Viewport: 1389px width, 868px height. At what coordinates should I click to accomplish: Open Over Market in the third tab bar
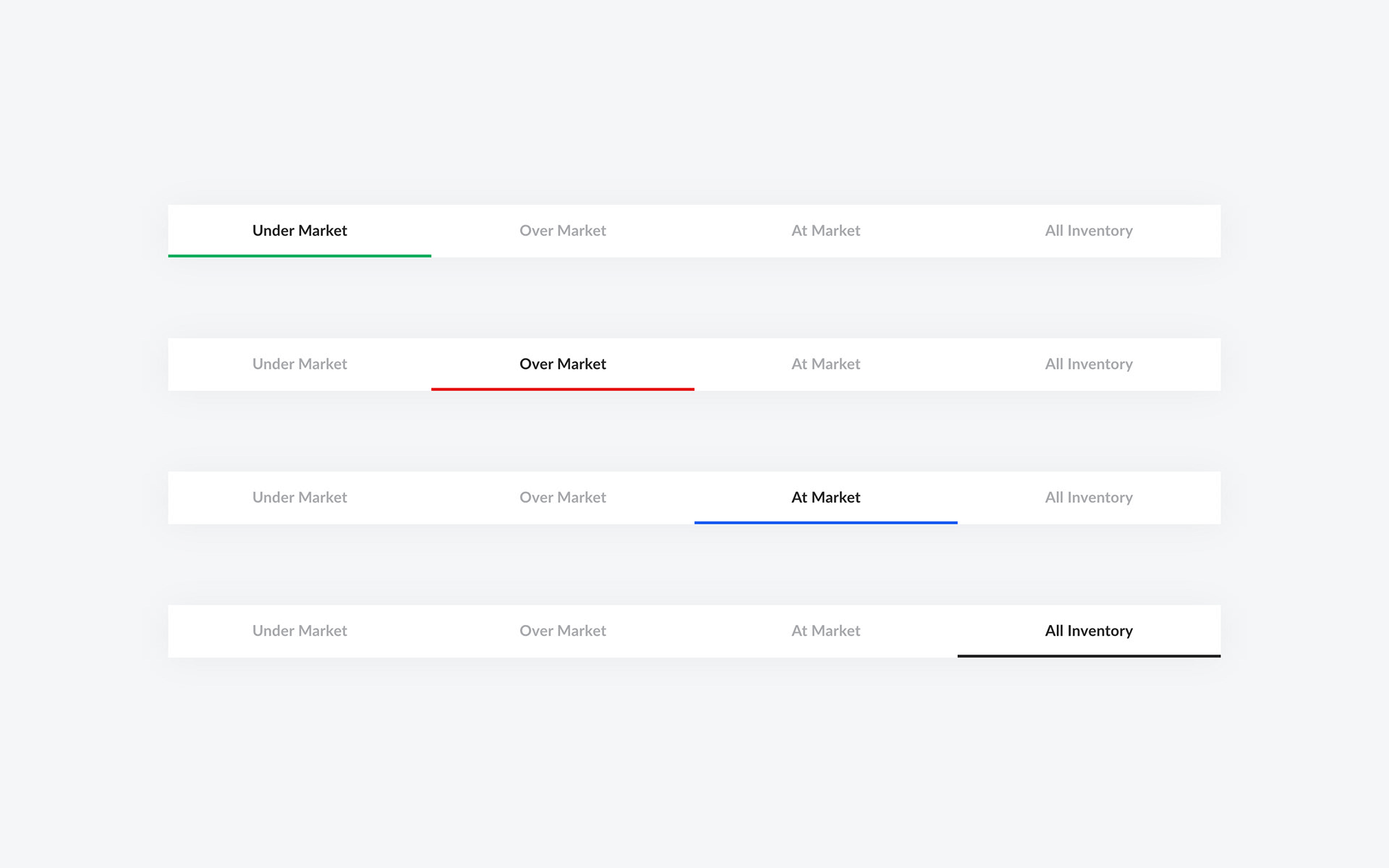[563, 498]
